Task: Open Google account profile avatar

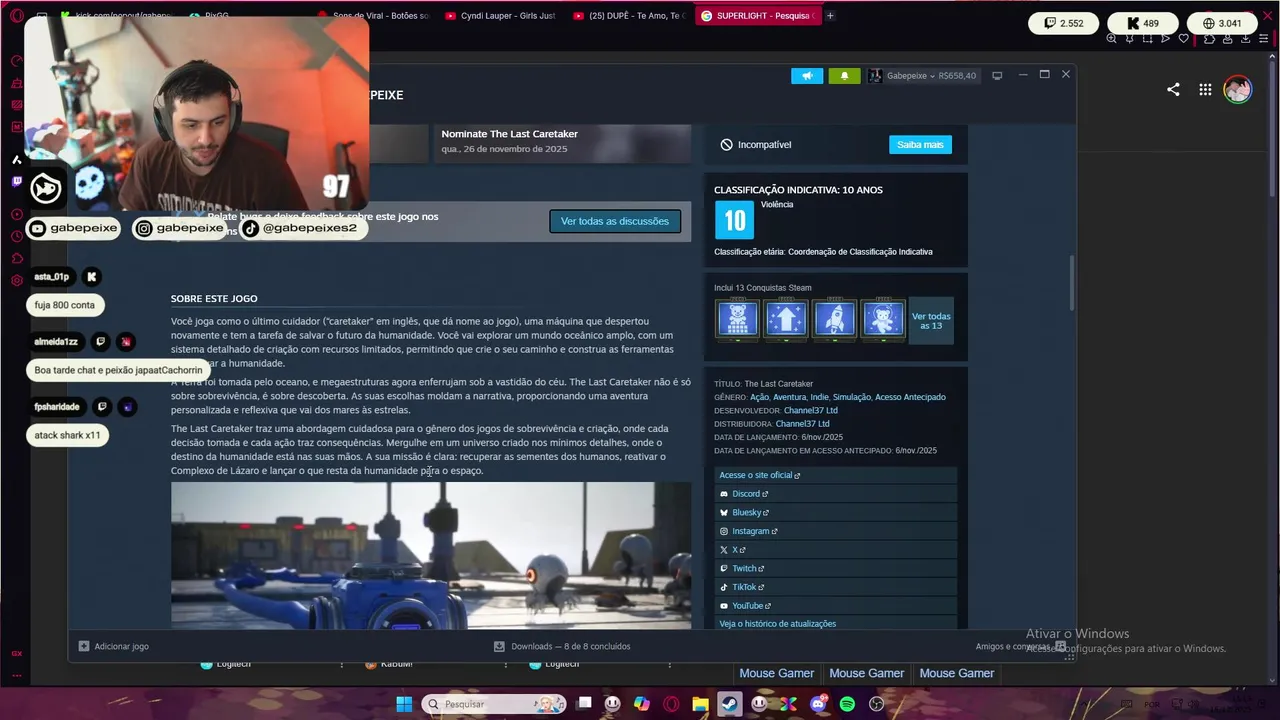Action: coord(1238,90)
